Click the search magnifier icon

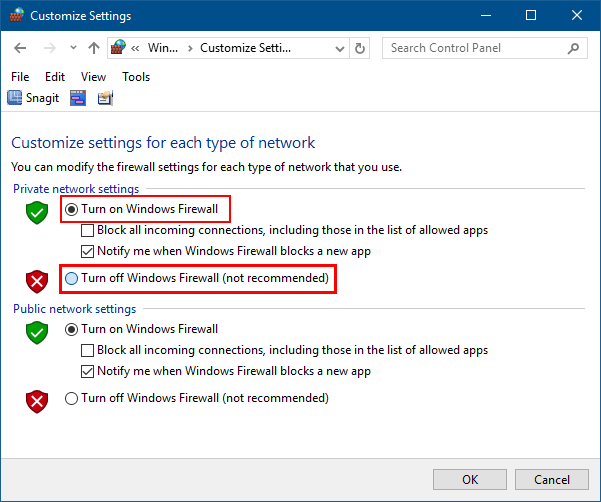[574, 48]
